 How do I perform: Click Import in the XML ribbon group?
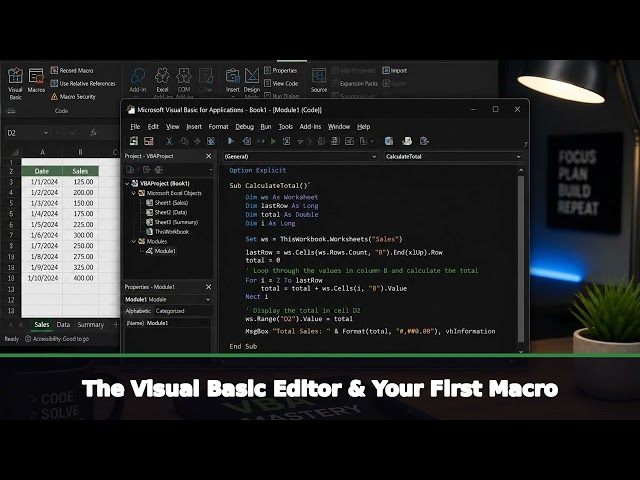[395, 70]
